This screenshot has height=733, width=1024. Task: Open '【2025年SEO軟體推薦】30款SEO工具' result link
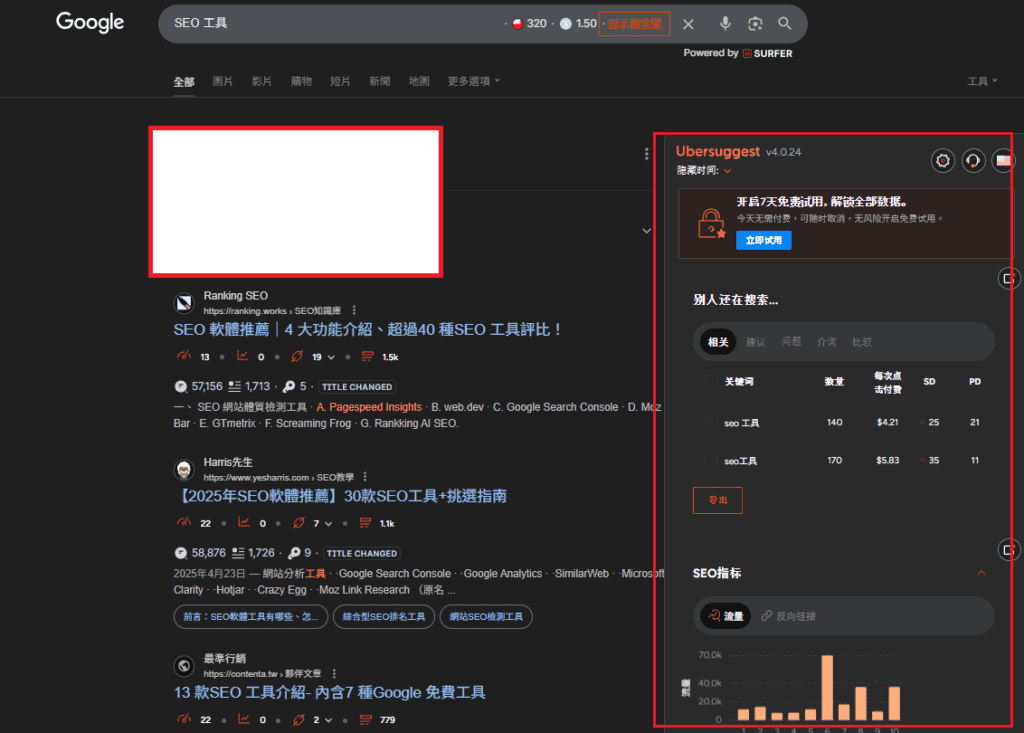tap(340, 496)
